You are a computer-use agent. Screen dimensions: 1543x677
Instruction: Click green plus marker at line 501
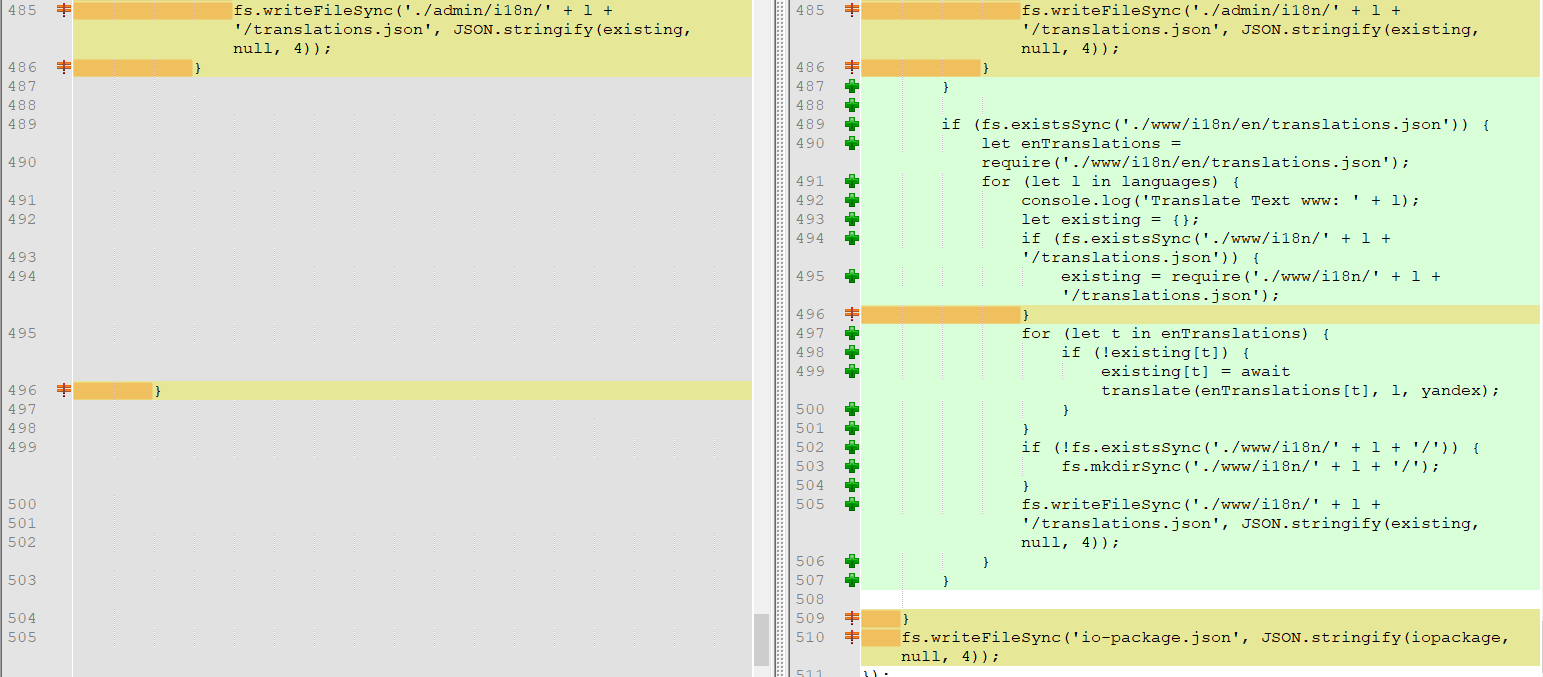pos(852,428)
